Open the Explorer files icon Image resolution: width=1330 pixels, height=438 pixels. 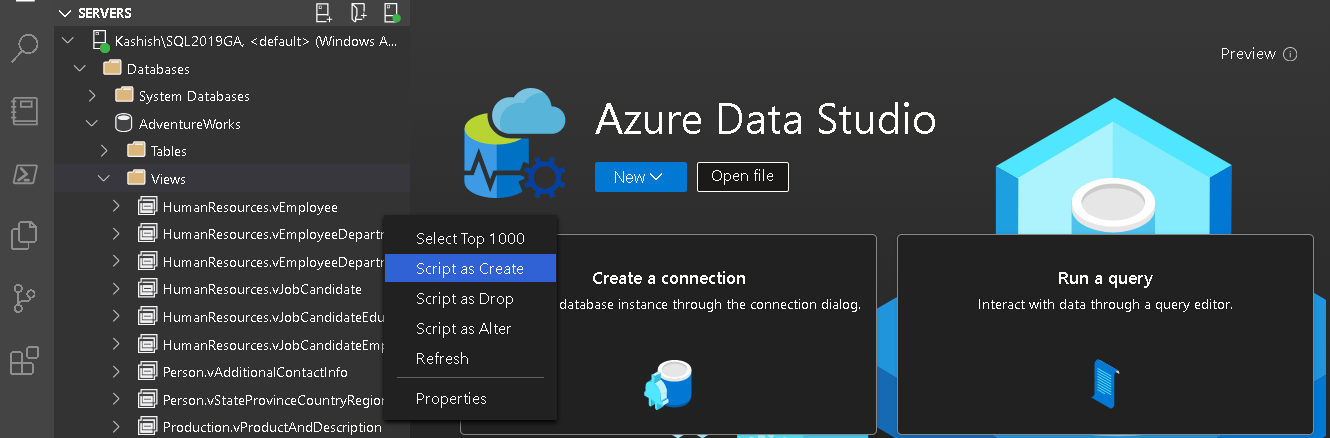point(24,236)
